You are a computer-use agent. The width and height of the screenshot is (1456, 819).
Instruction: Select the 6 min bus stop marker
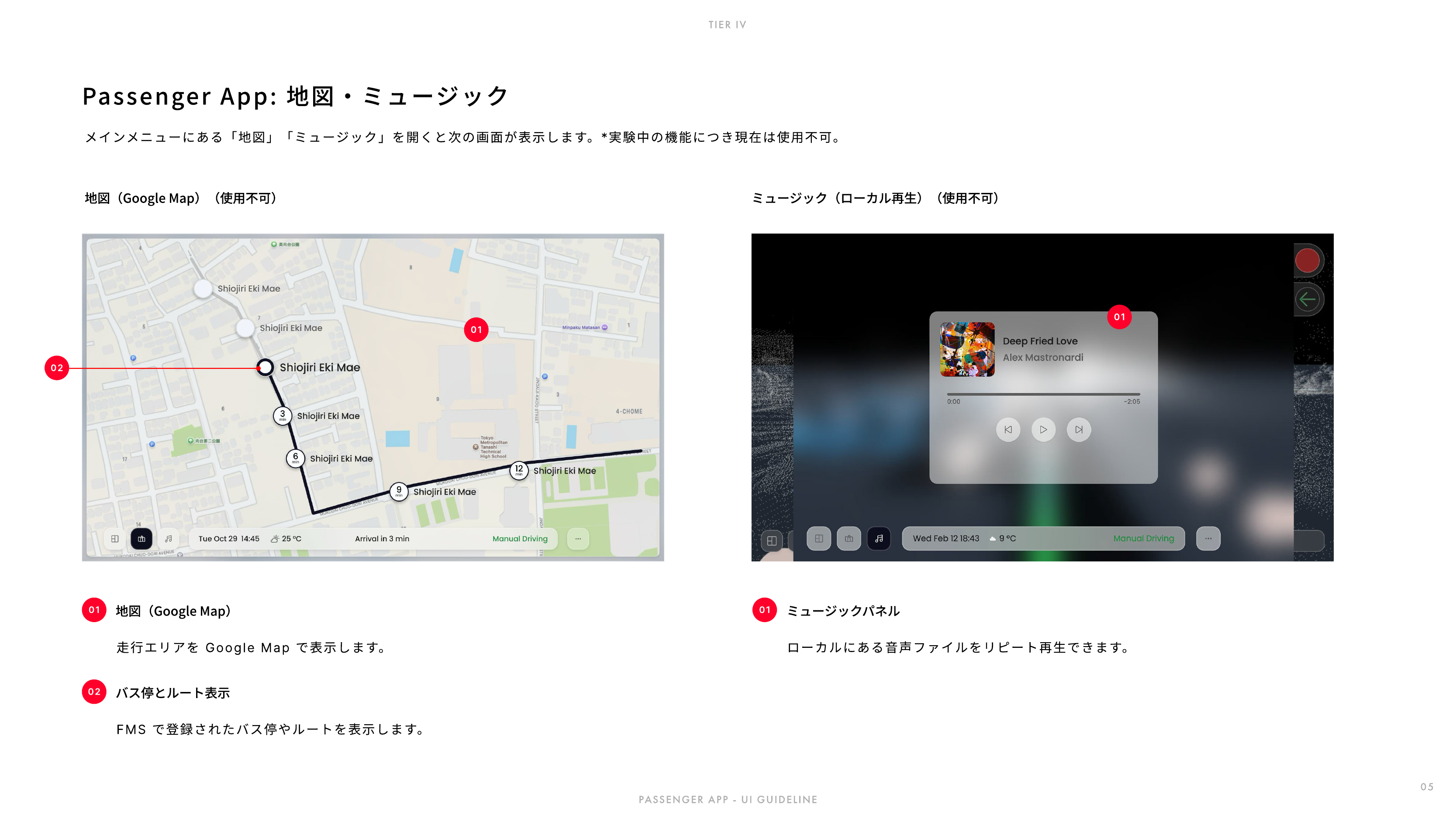(295, 458)
